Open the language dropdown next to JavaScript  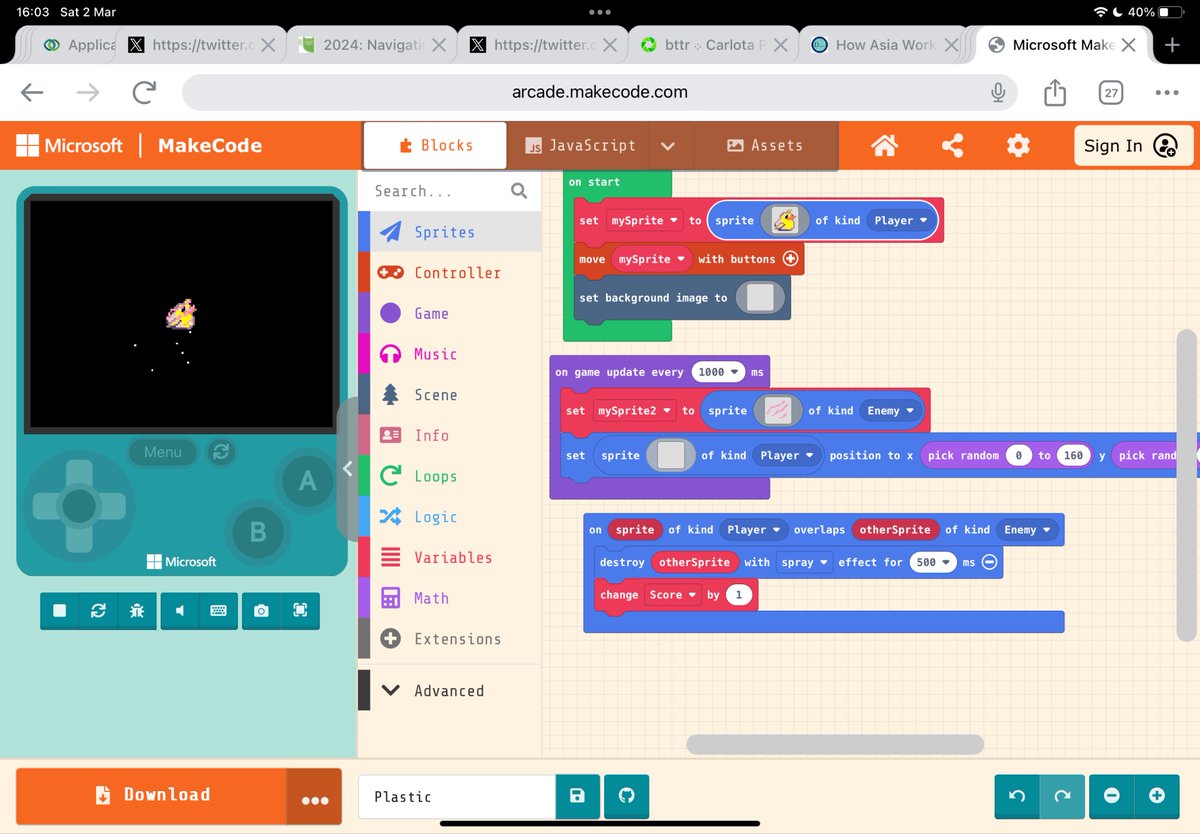click(x=668, y=146)
